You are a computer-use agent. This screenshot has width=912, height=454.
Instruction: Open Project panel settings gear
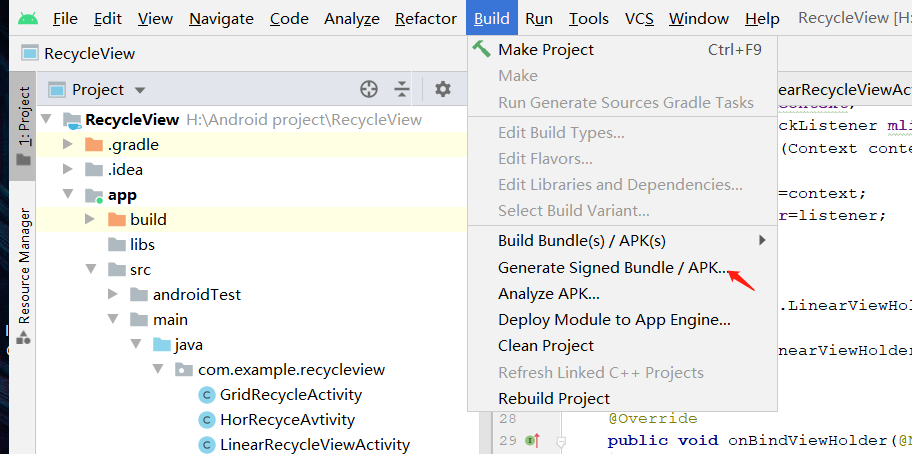(443, 89)
